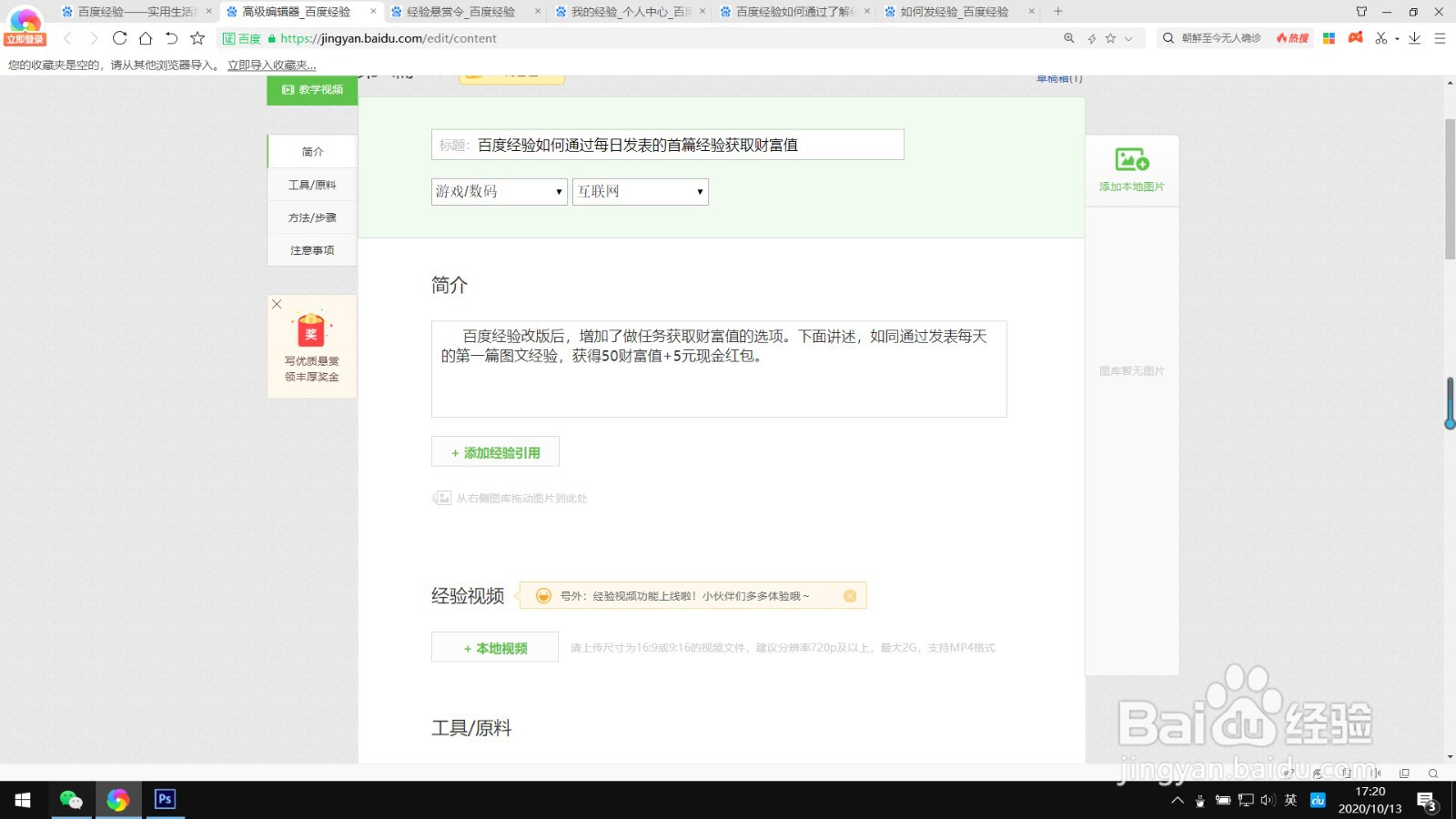Click the scissors screenshot tool icon
Screen dimensions: 1456x819
tap(1381, 38)
